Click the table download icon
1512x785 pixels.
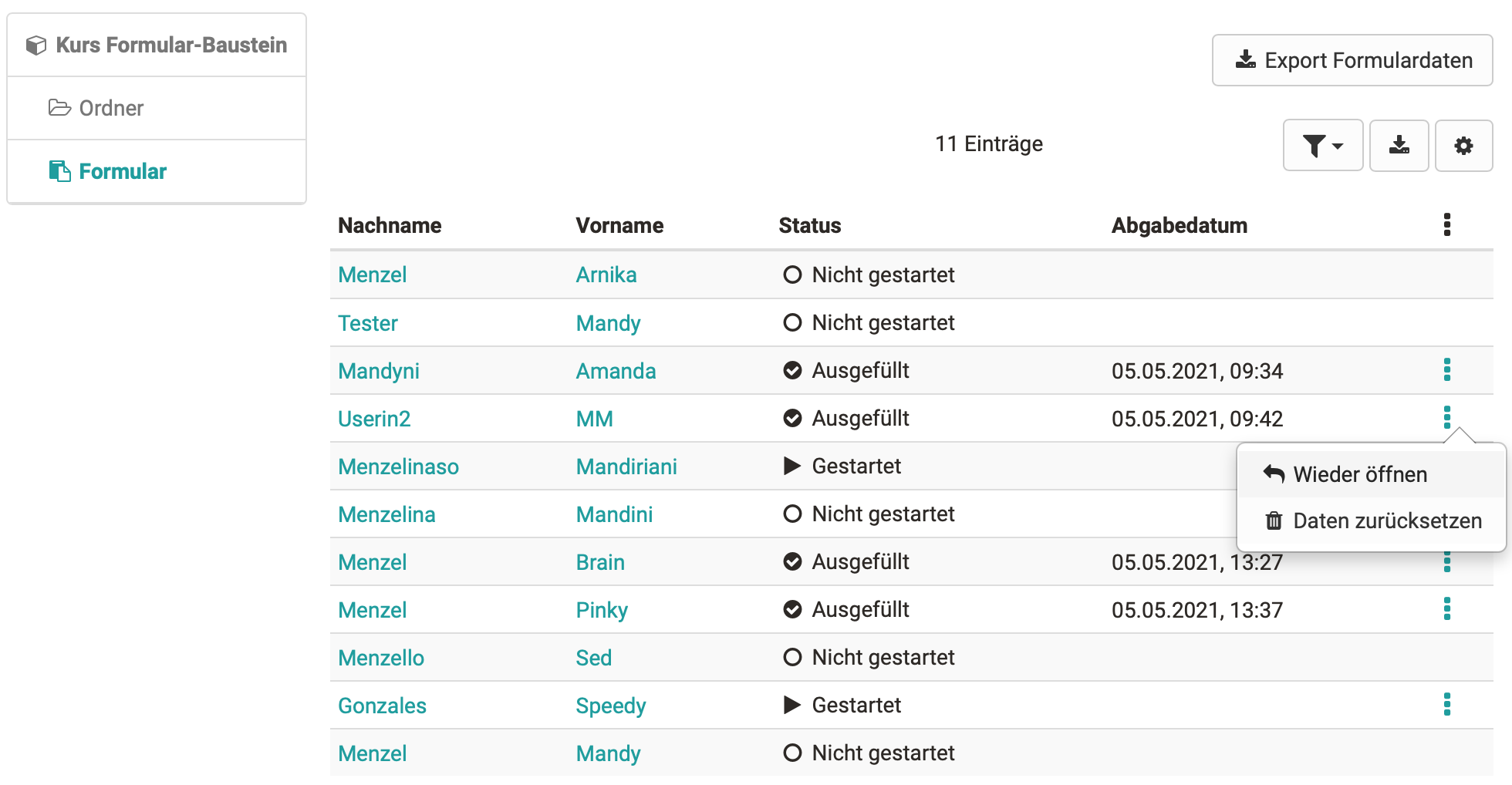coord(1399,145)
